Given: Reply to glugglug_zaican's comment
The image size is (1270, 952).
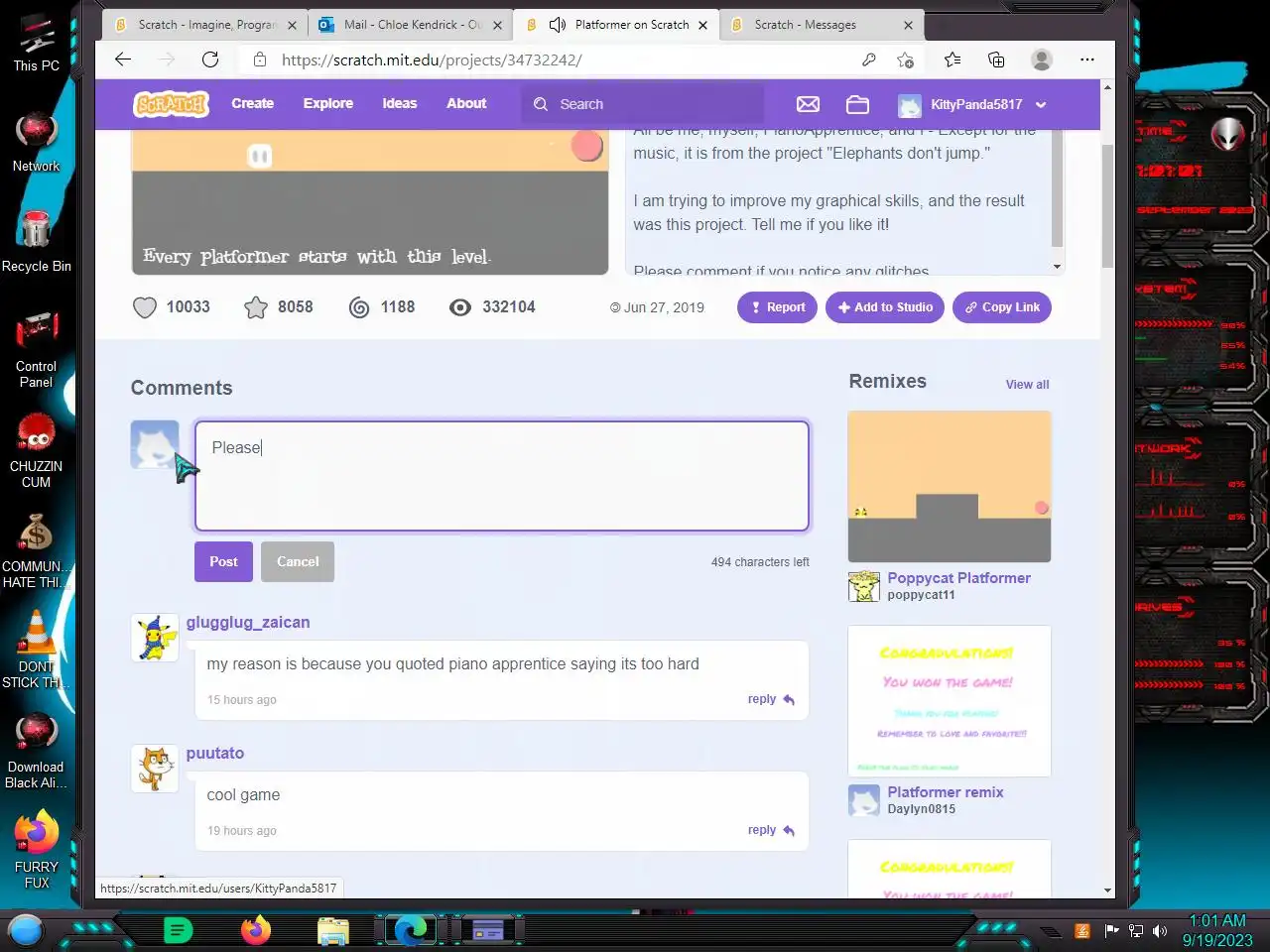Looking at the screenshot, I should click(771, 699).
